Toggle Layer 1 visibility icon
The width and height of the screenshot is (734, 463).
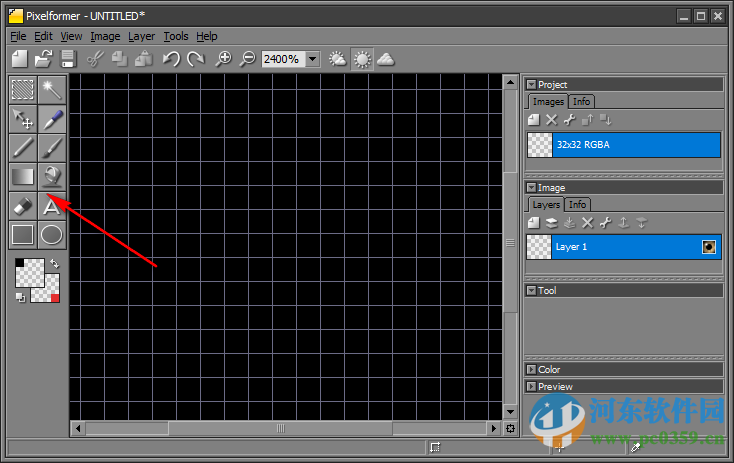click(x=709, y=247)
